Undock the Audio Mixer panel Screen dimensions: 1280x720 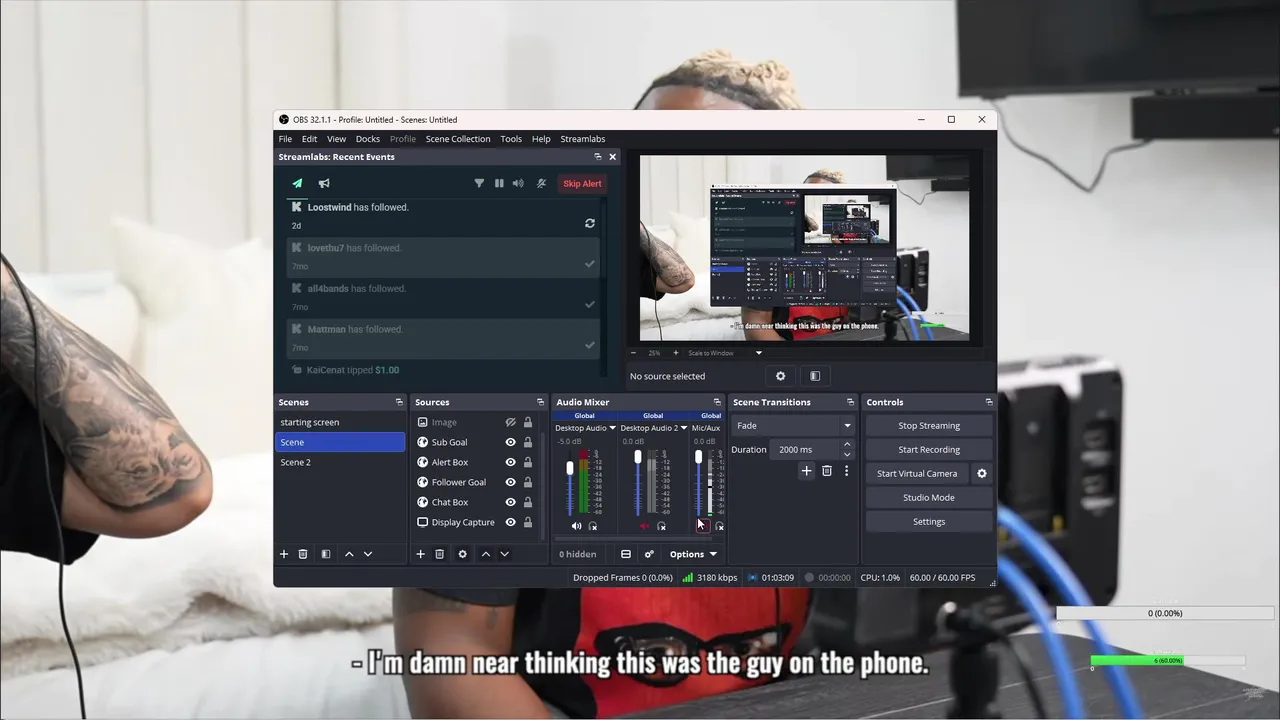(x=717, y=402)
